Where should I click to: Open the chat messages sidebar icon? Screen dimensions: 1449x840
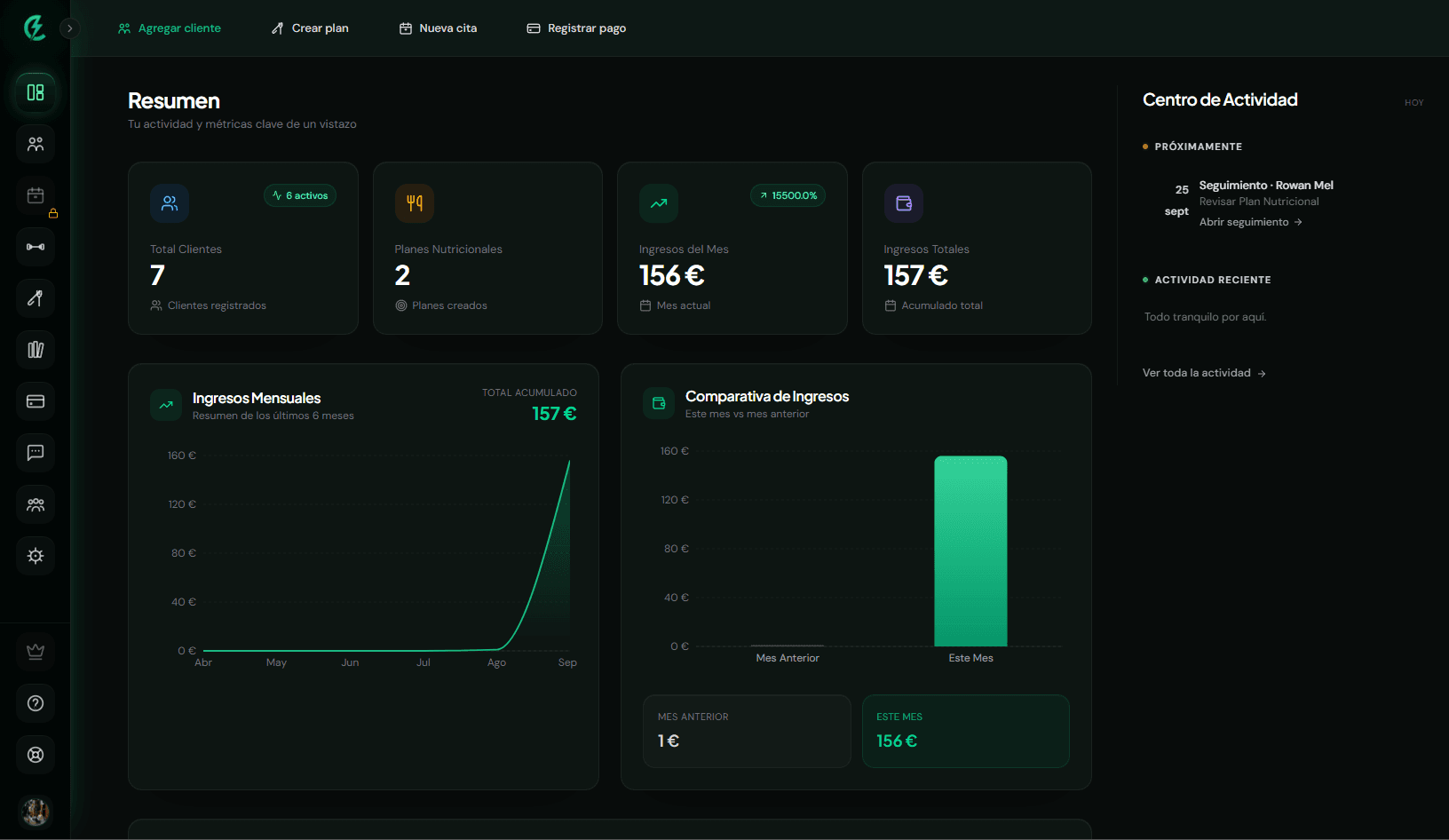(x=36, y=453)
